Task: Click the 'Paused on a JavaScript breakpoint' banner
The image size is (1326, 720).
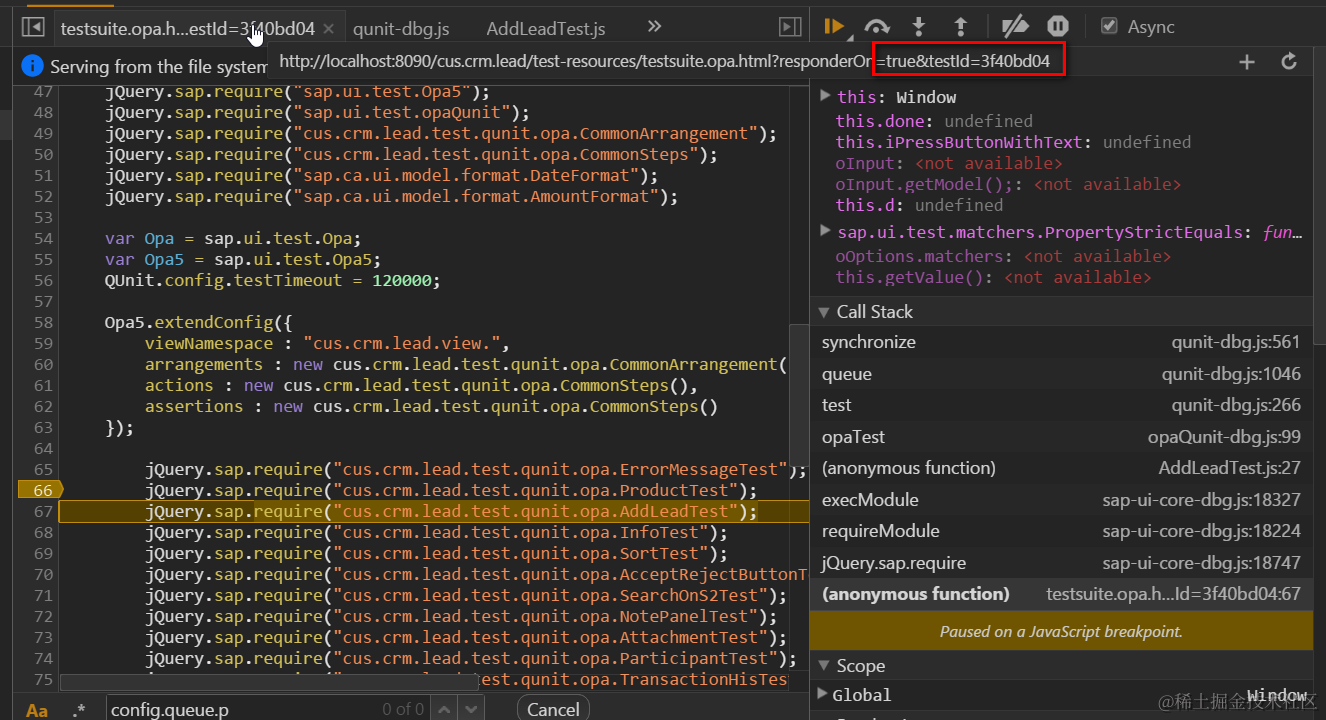Action: pos(1061,631)
